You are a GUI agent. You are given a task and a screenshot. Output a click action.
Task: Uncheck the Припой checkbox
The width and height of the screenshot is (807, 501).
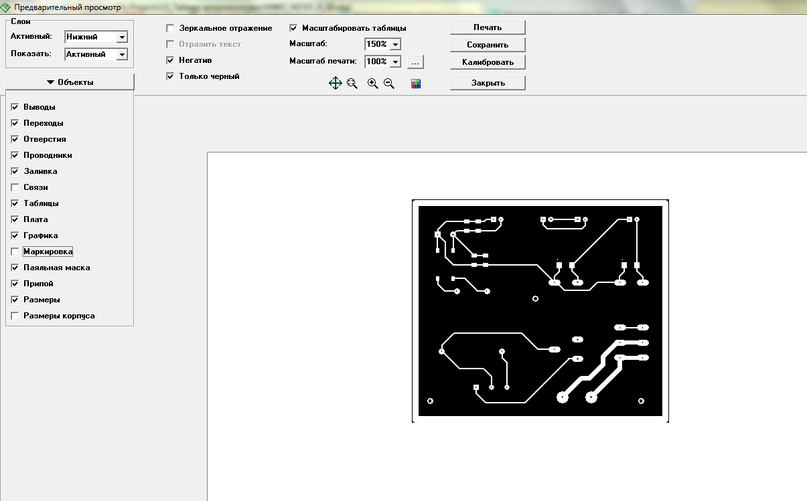[14, 284]
